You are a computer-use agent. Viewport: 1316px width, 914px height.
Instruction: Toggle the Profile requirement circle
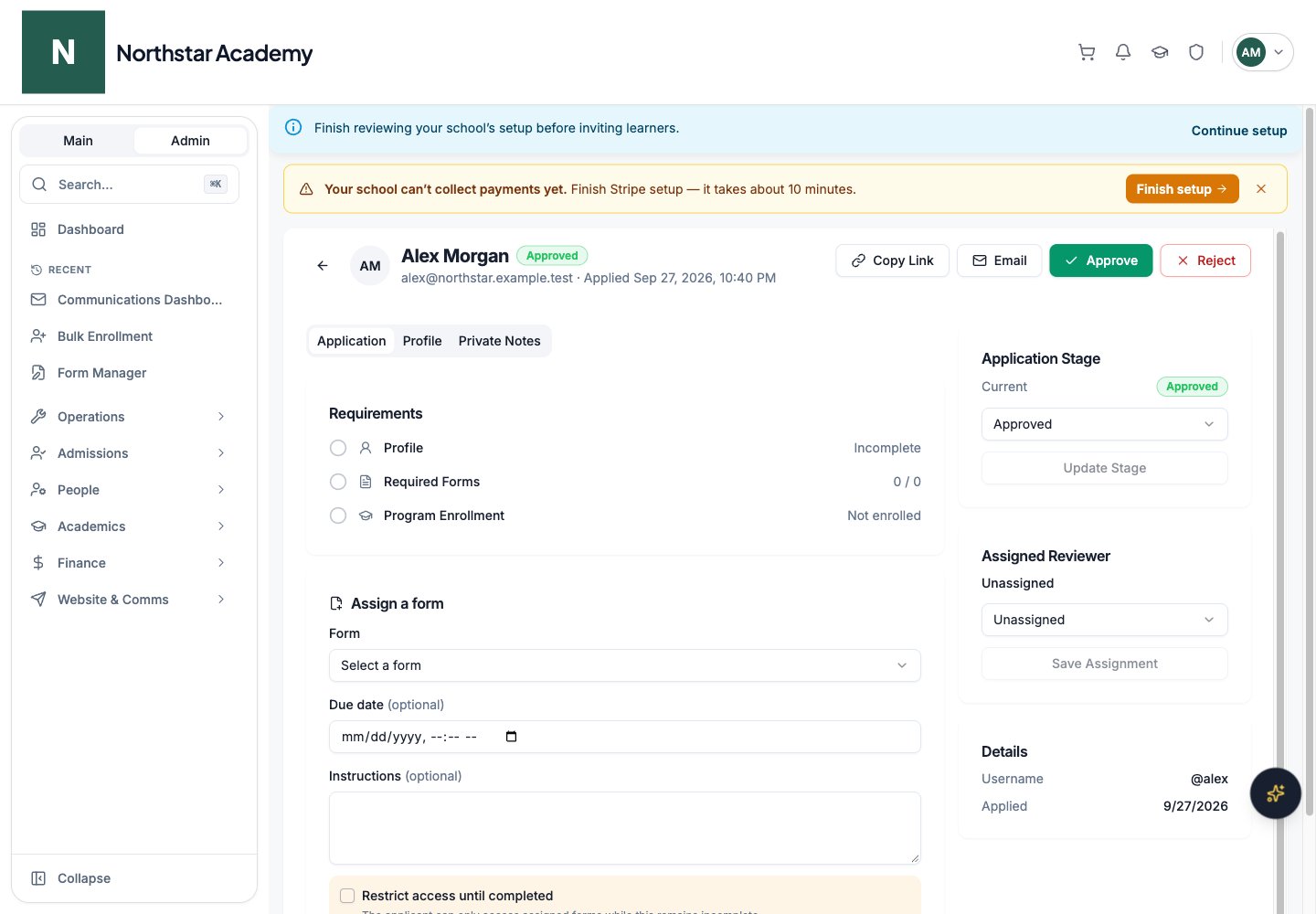[338, 448]
